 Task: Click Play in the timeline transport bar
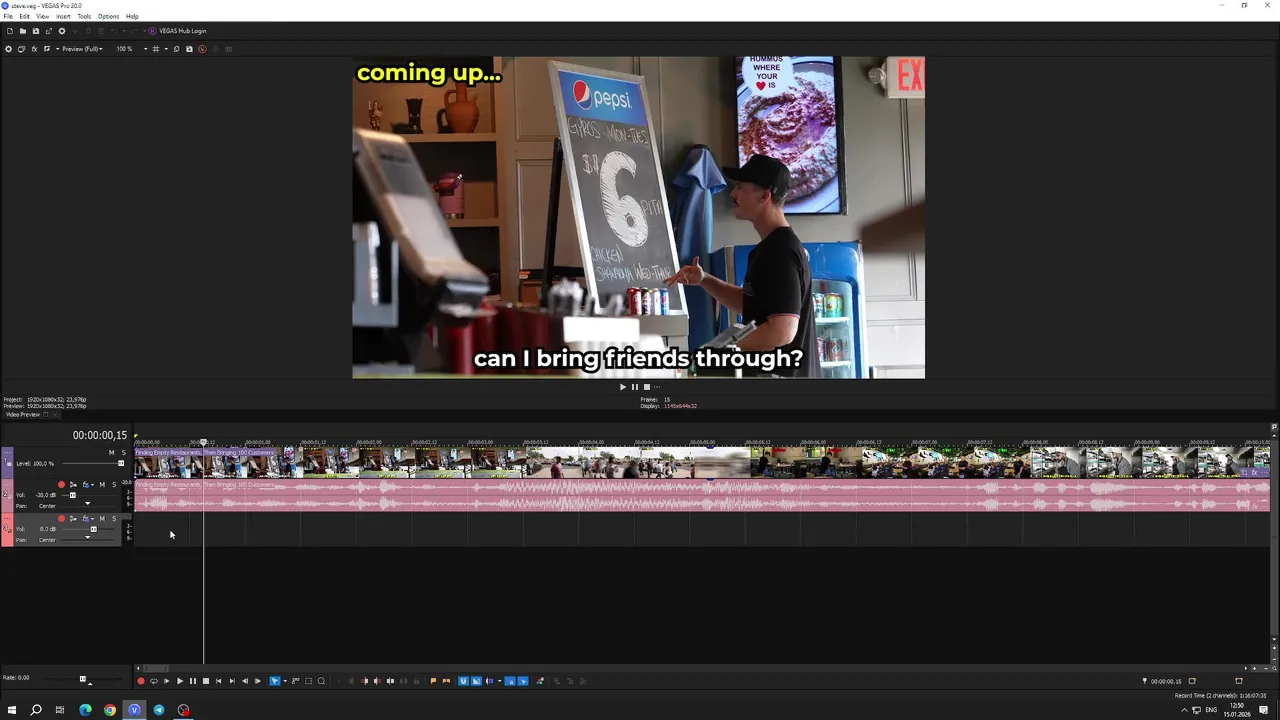[180, 681]
